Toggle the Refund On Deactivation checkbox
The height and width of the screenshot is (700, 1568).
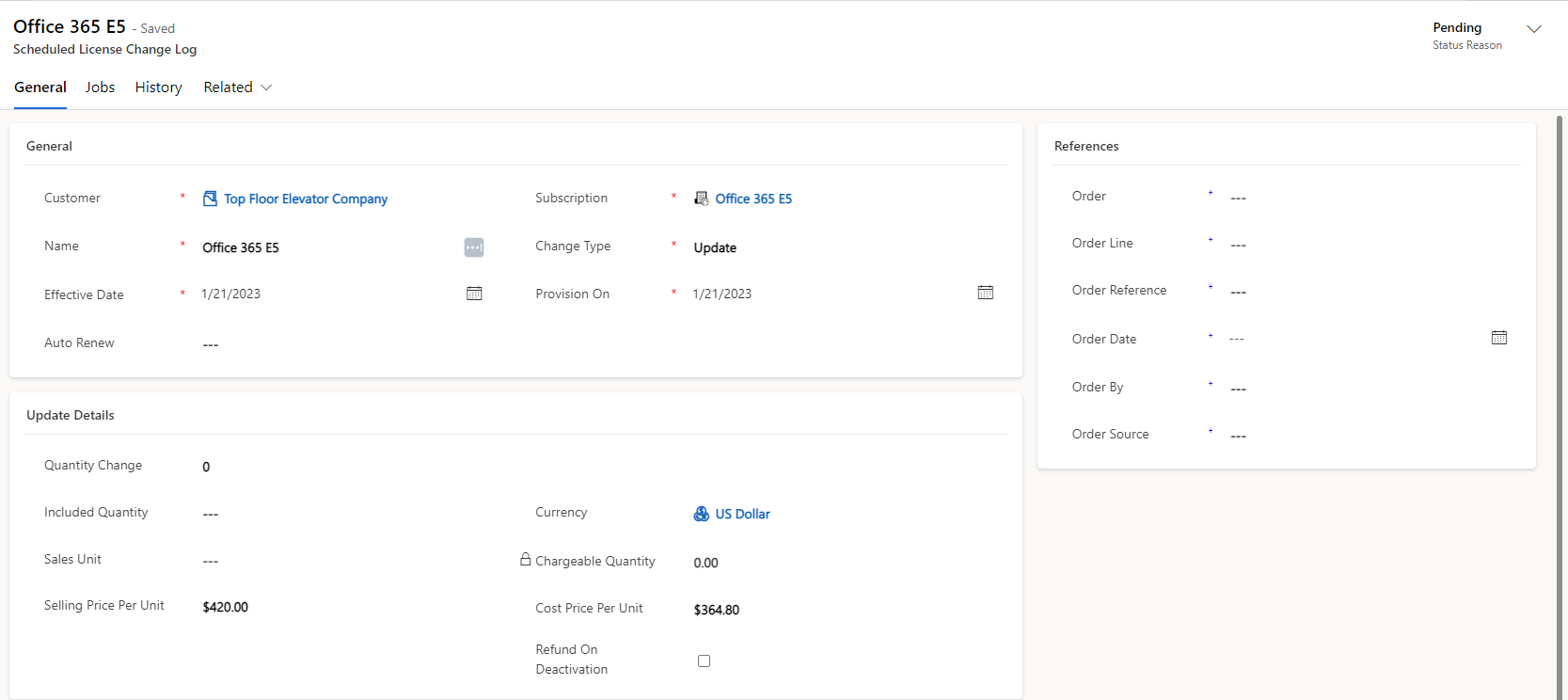[704, 660]
